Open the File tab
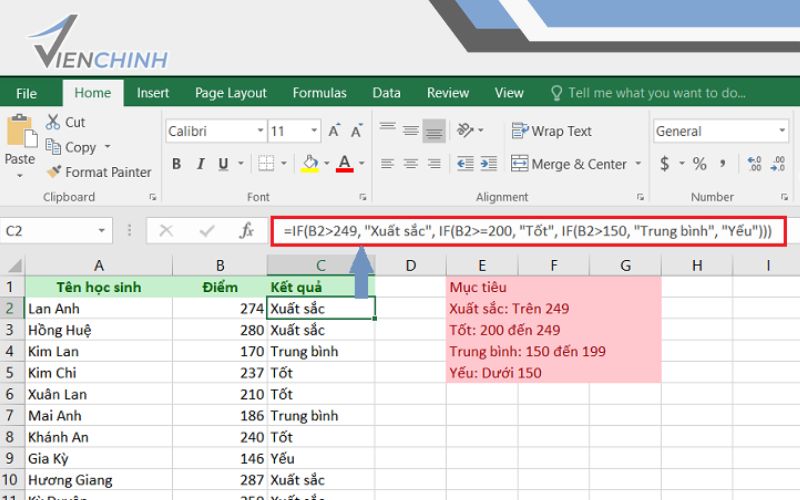The width and height of the screenshot is (800, 500). click(26, 93)
